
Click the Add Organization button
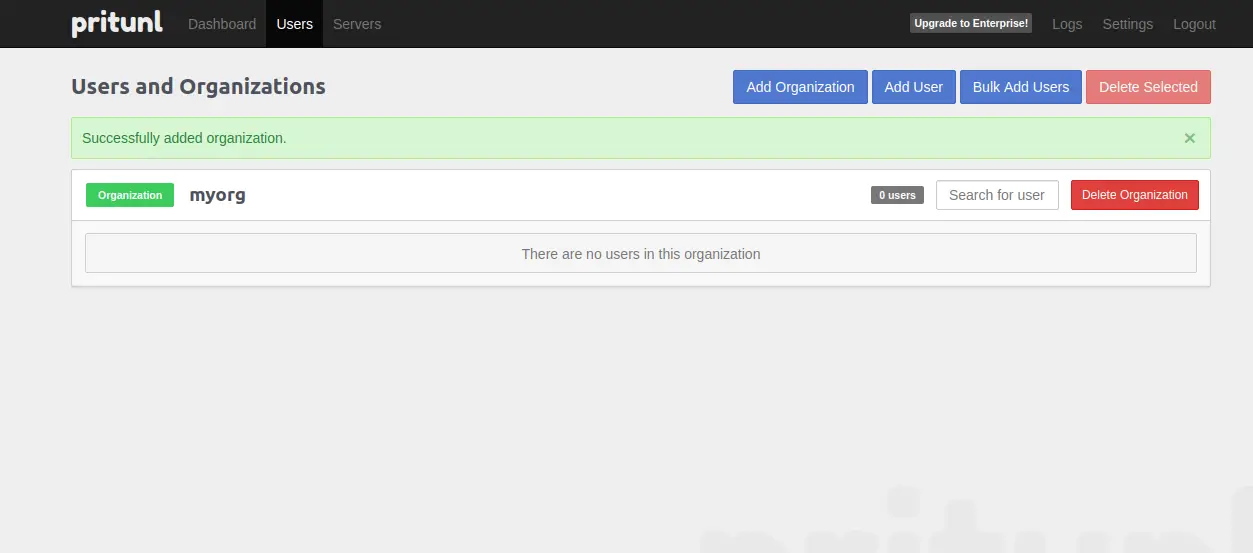click(800, 87)
